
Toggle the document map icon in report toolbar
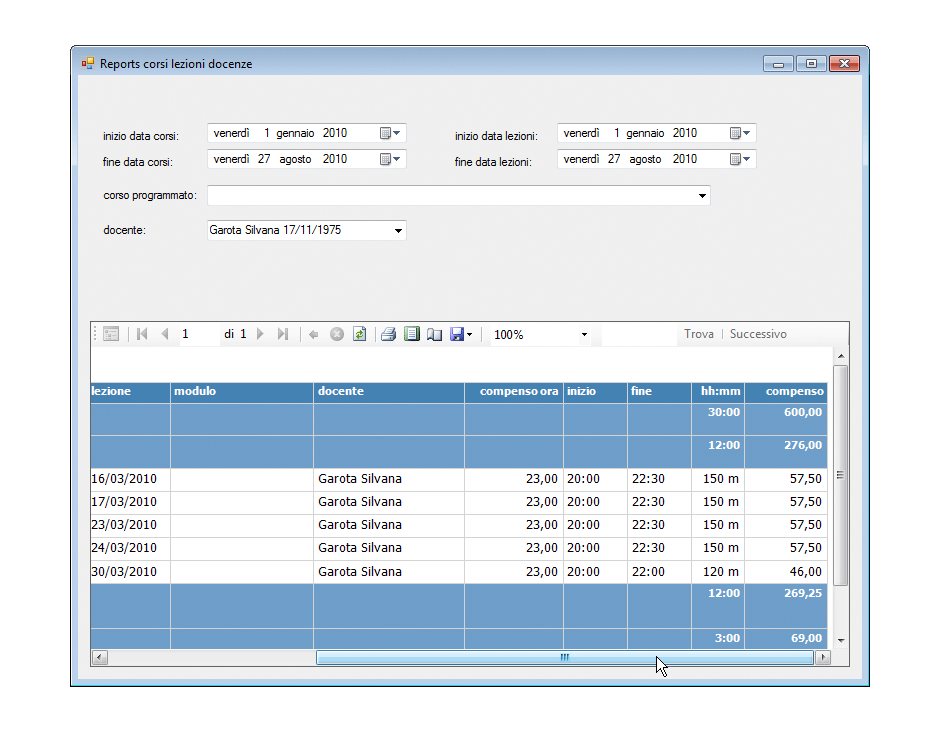111,334
